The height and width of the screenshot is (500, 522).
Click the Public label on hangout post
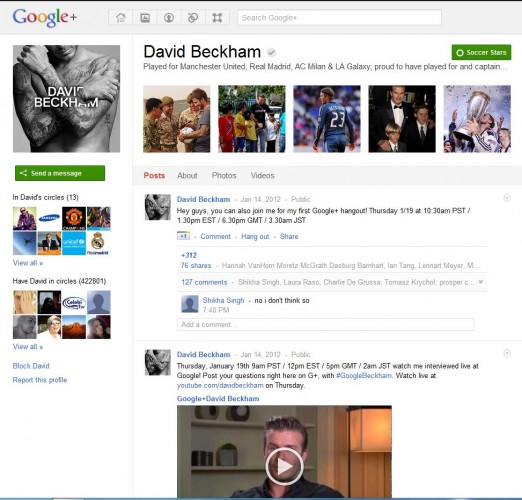click(x=301, y=199)
